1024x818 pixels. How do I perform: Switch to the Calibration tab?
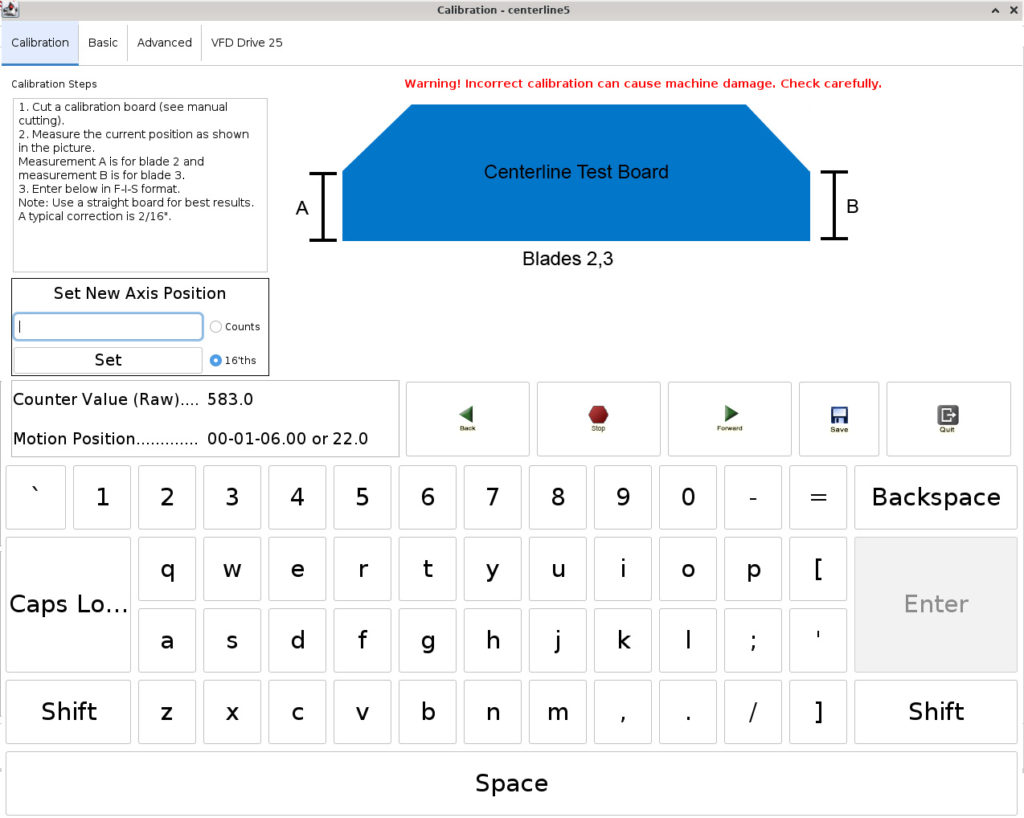pos(40,43)
